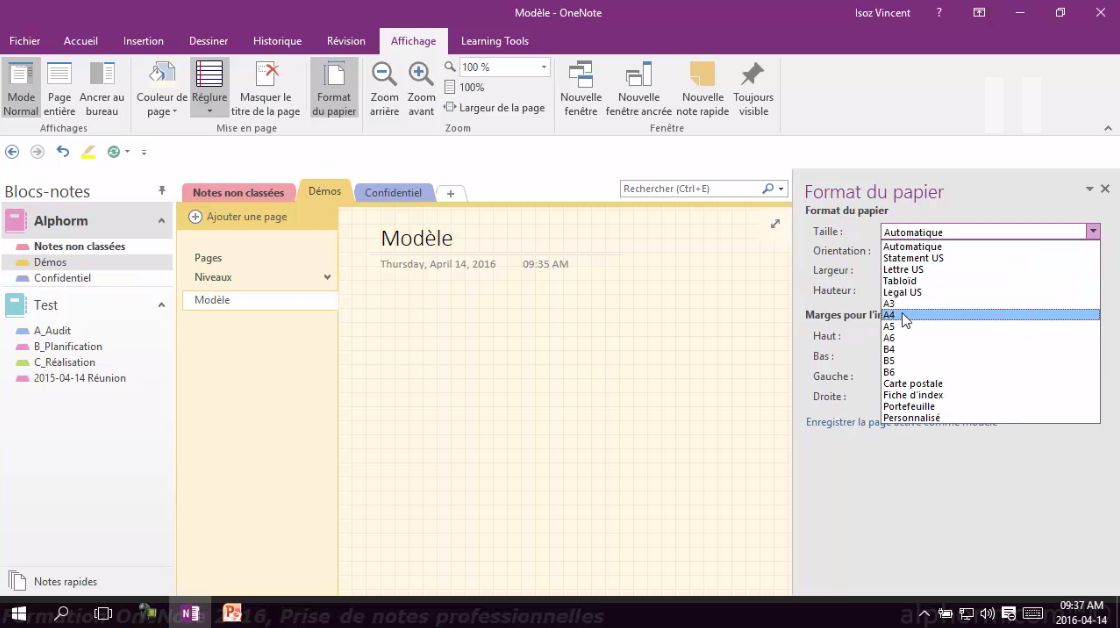
Task: Click the Back navigation arrow
Action: [12, 151]
